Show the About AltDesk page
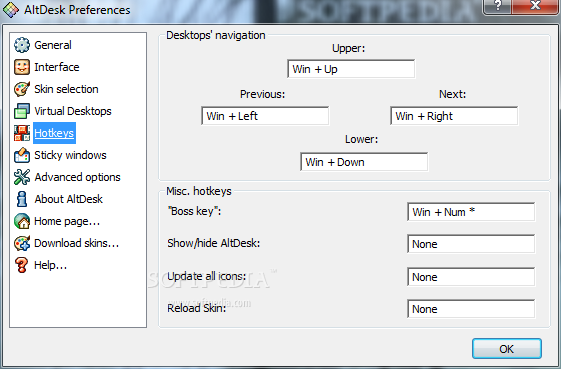 tap(68, 199)
